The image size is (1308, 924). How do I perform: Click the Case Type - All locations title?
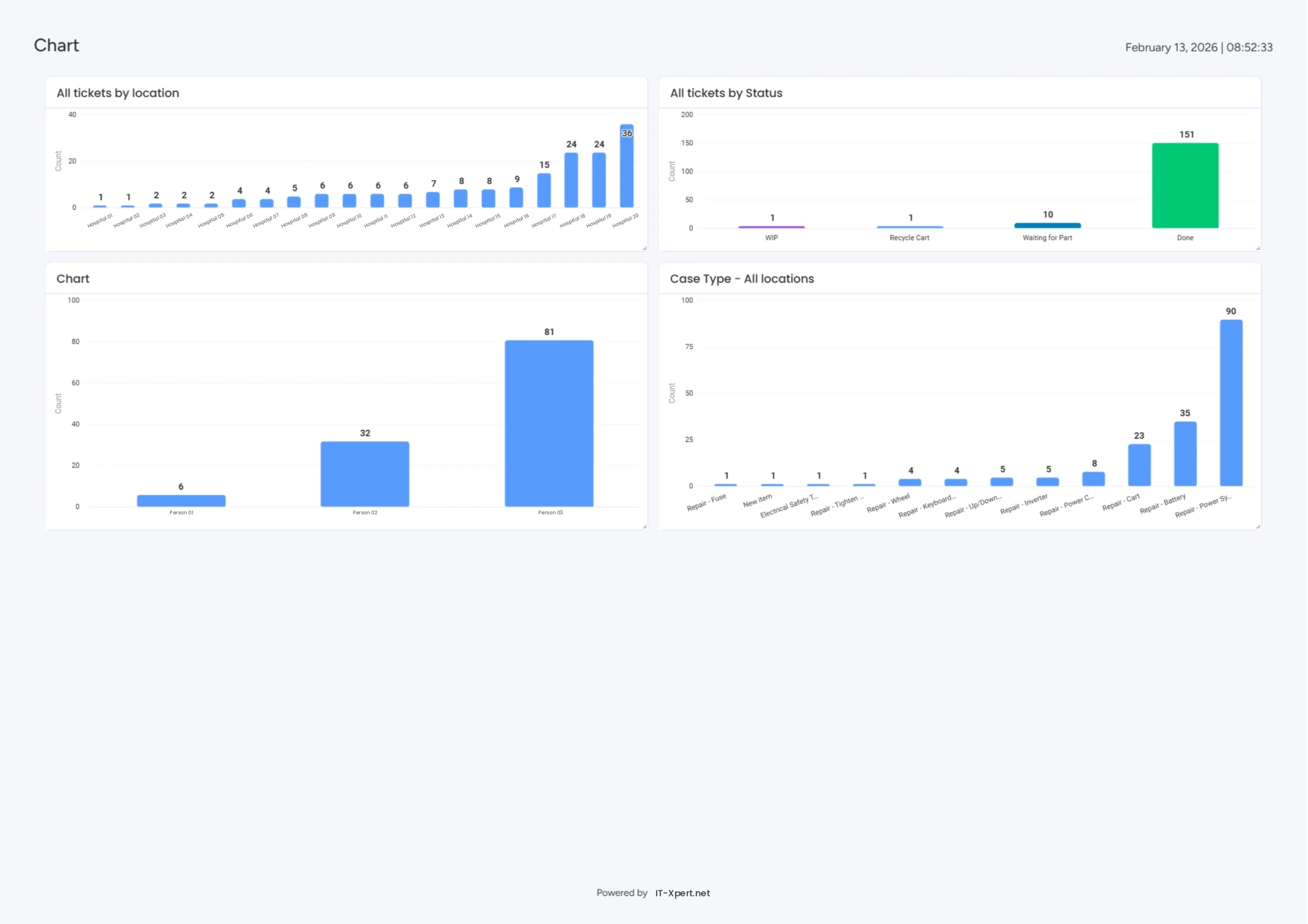[x=742, y=278]
